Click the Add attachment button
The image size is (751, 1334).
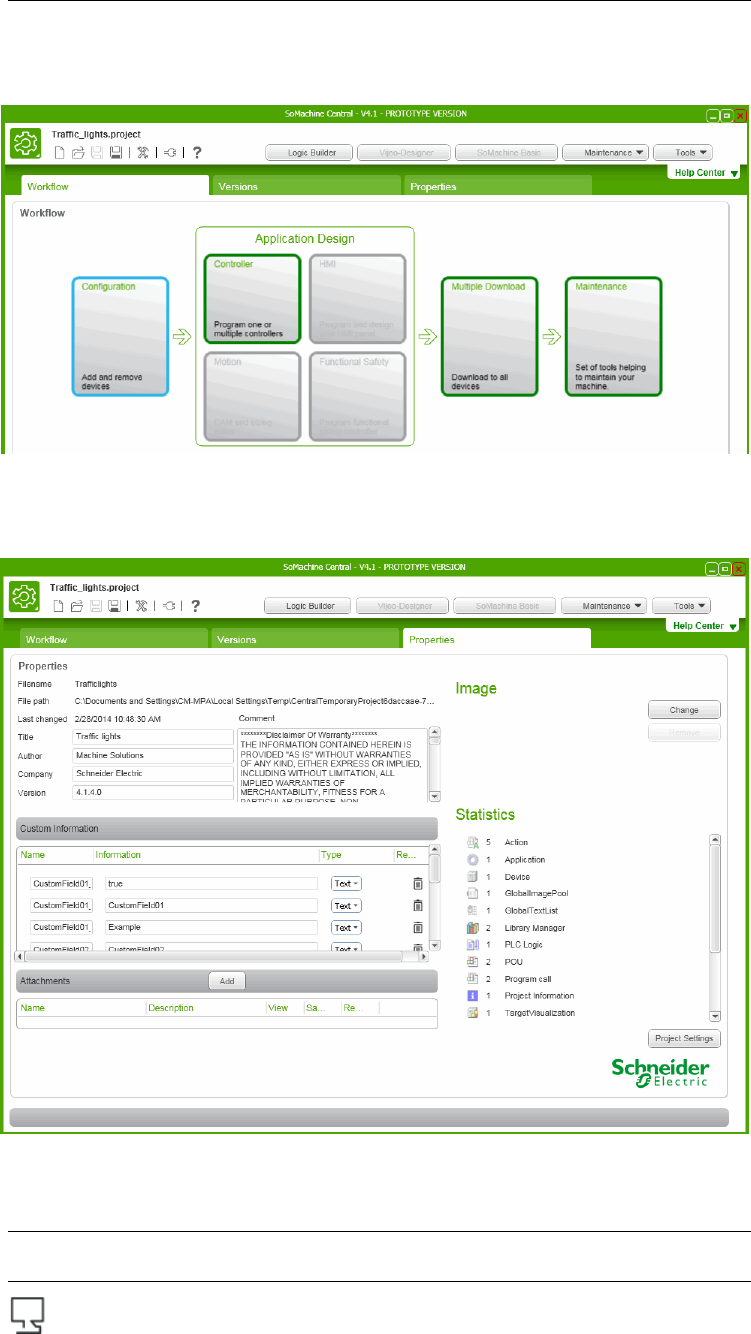[227, 981]
